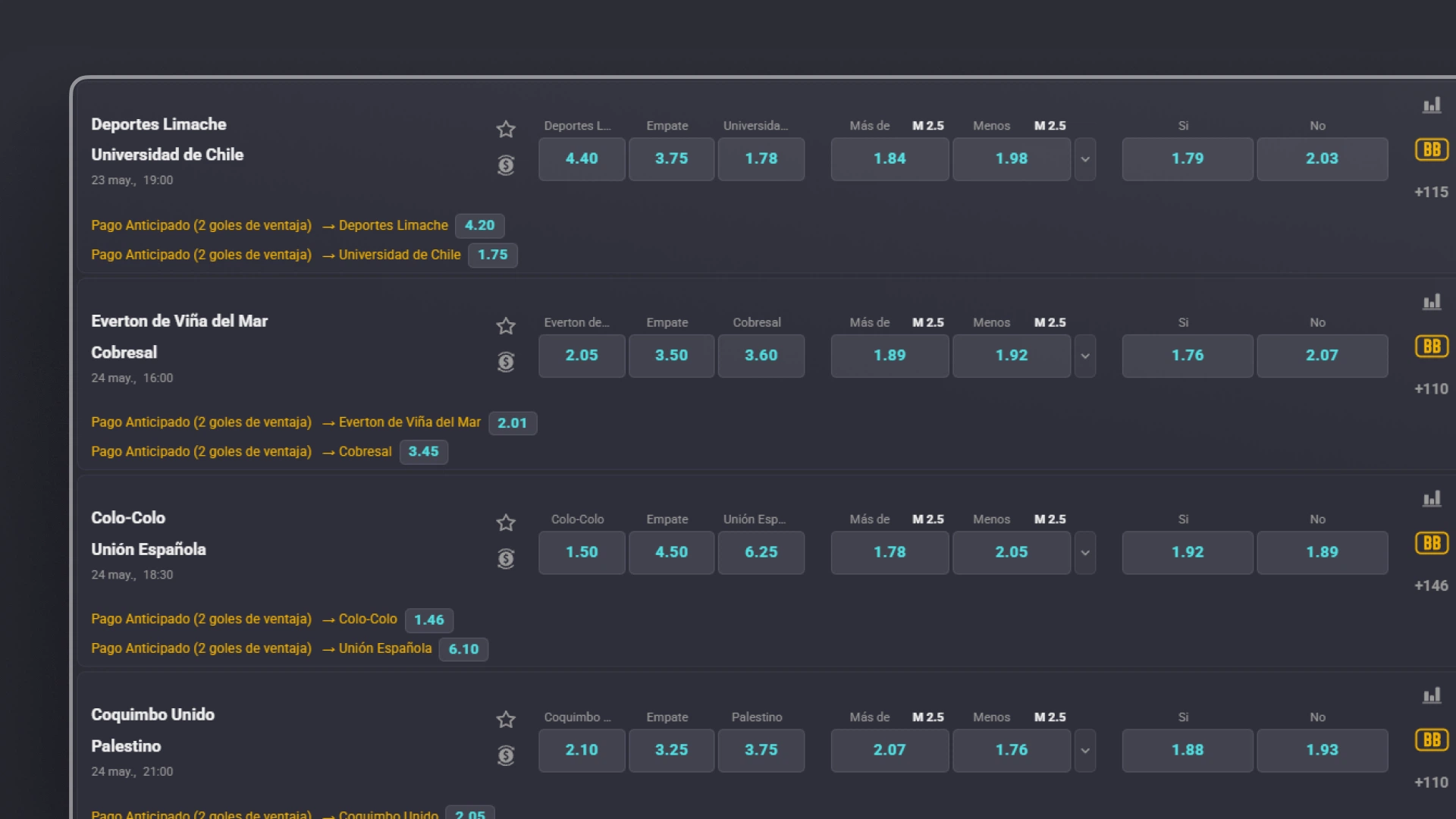
Task: Select early payout Everton de Viña del Mar 2.01
Action: tap(513, 423)
